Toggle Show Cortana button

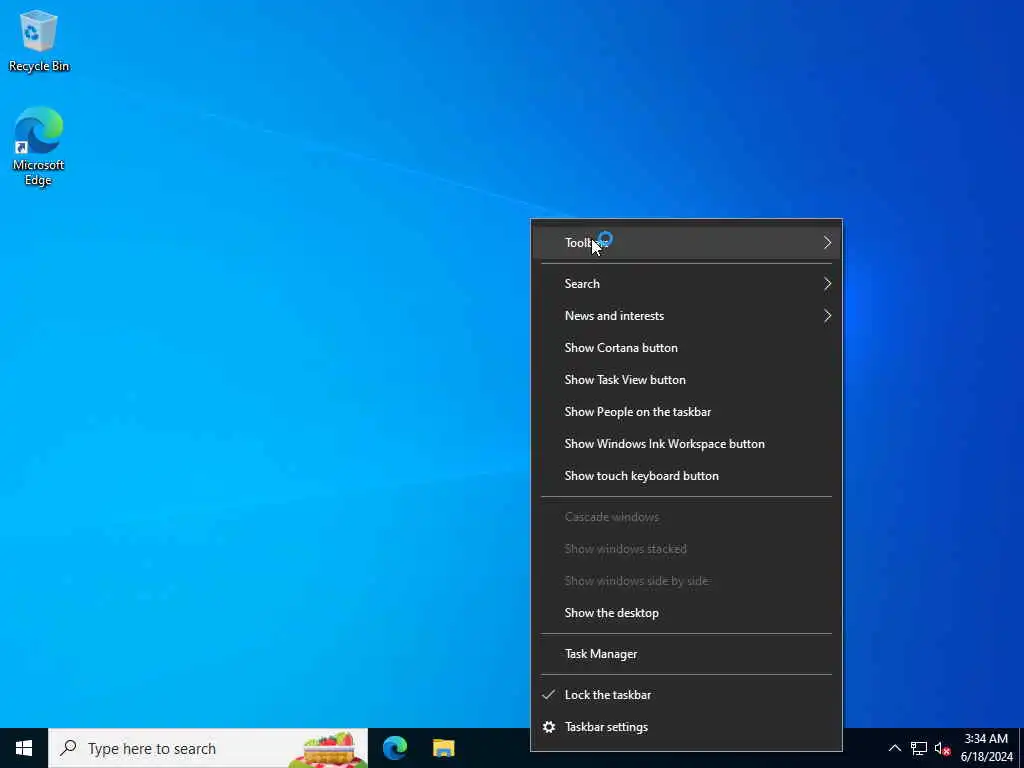686,347
